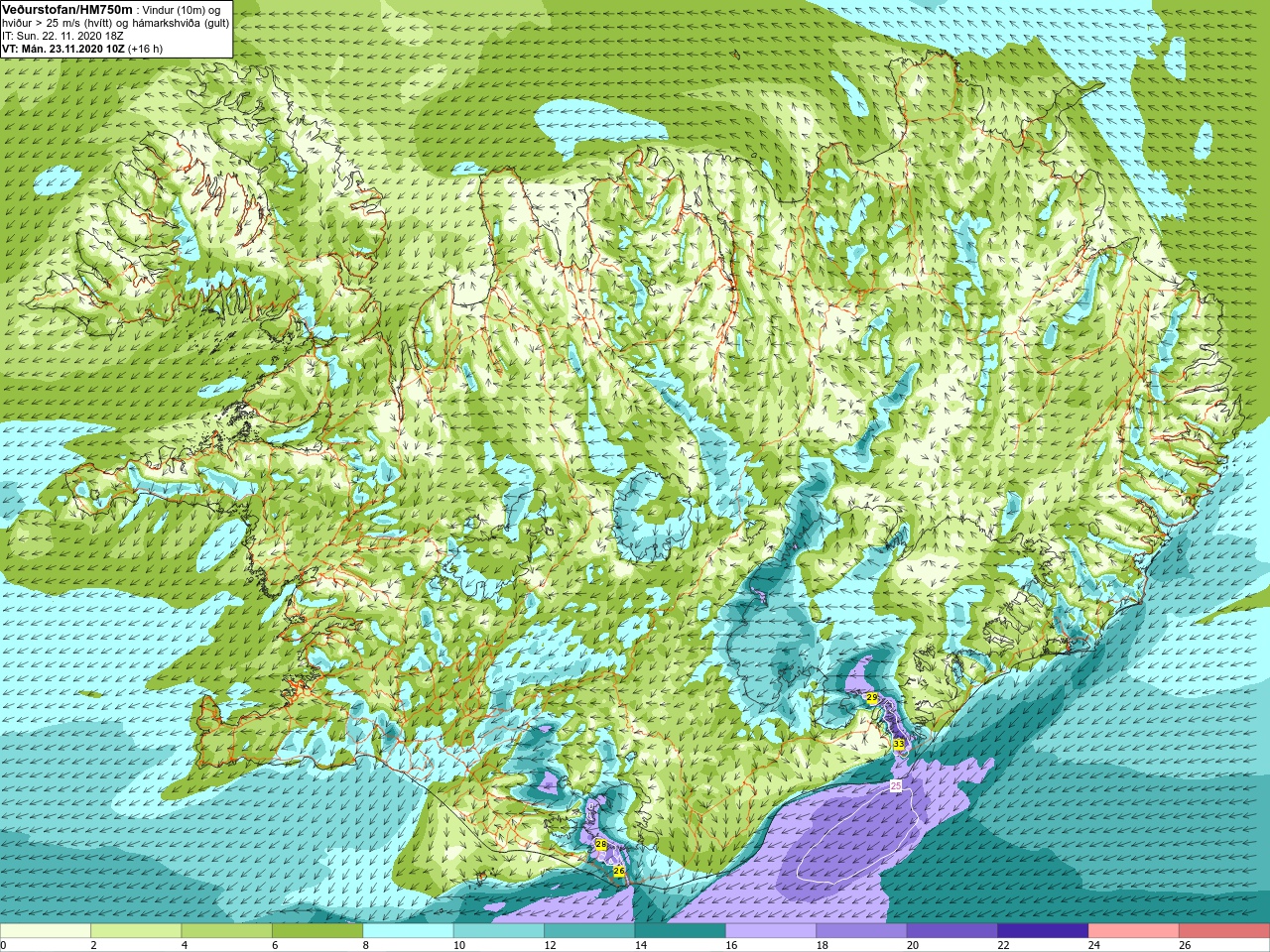Click the Veðurstofan/HM750m title text

(67, 9)
